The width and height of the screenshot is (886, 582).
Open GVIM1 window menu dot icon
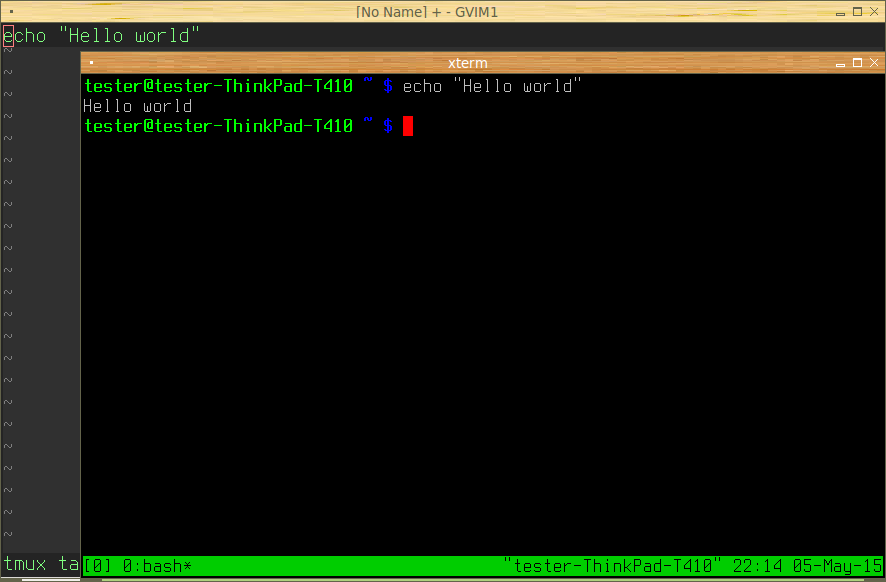(x=11, y=11)
